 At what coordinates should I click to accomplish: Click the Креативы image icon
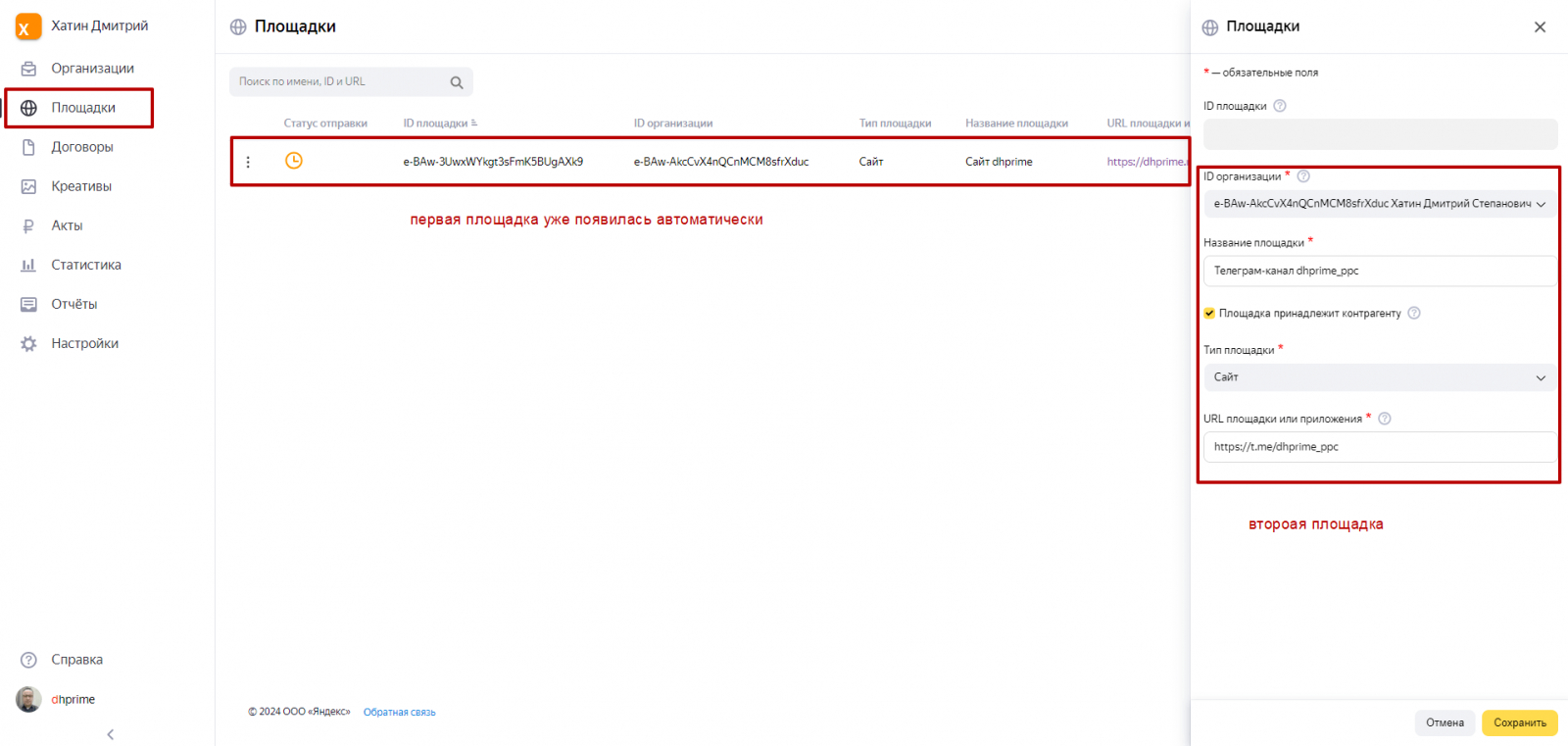point(28,186)
